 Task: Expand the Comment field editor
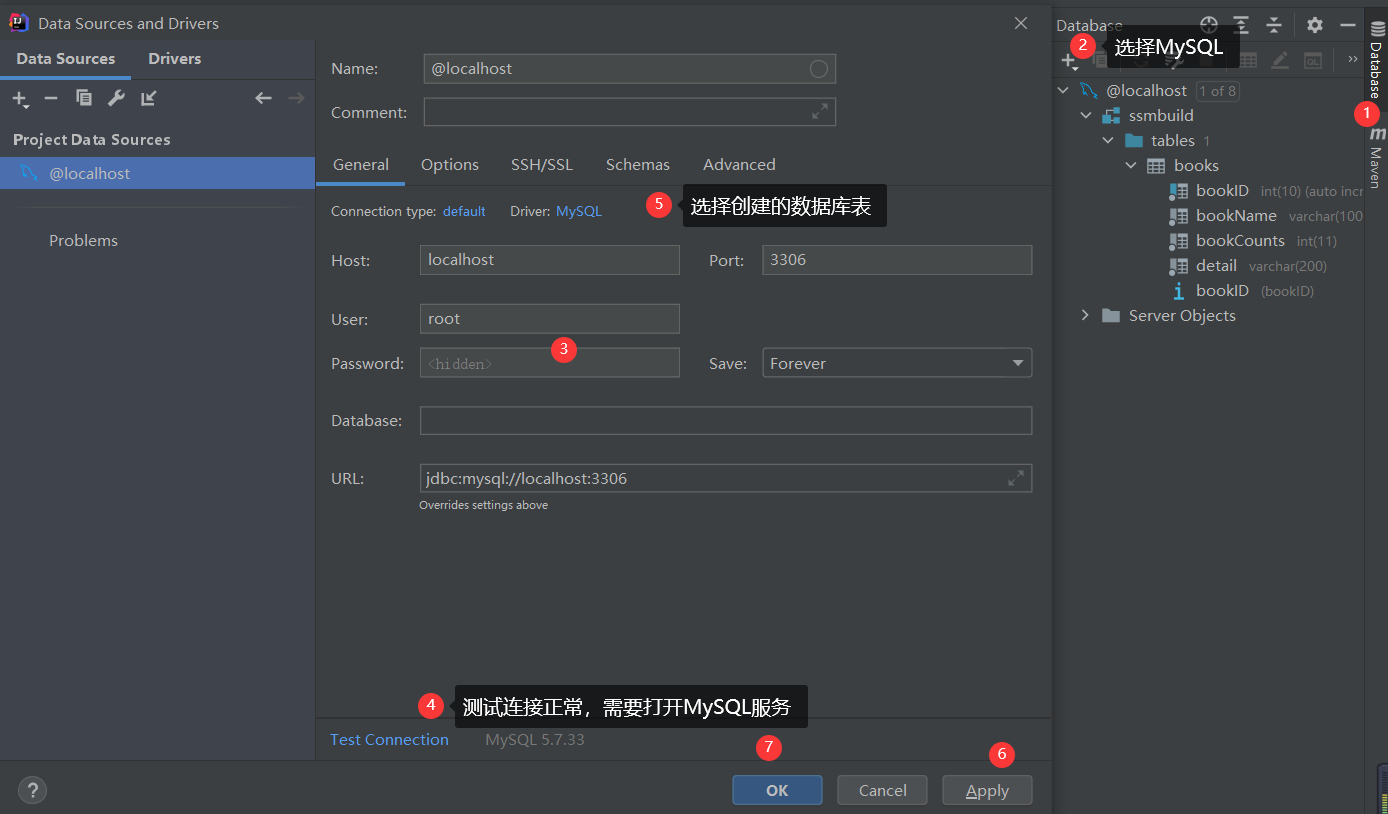click(820, 112)
